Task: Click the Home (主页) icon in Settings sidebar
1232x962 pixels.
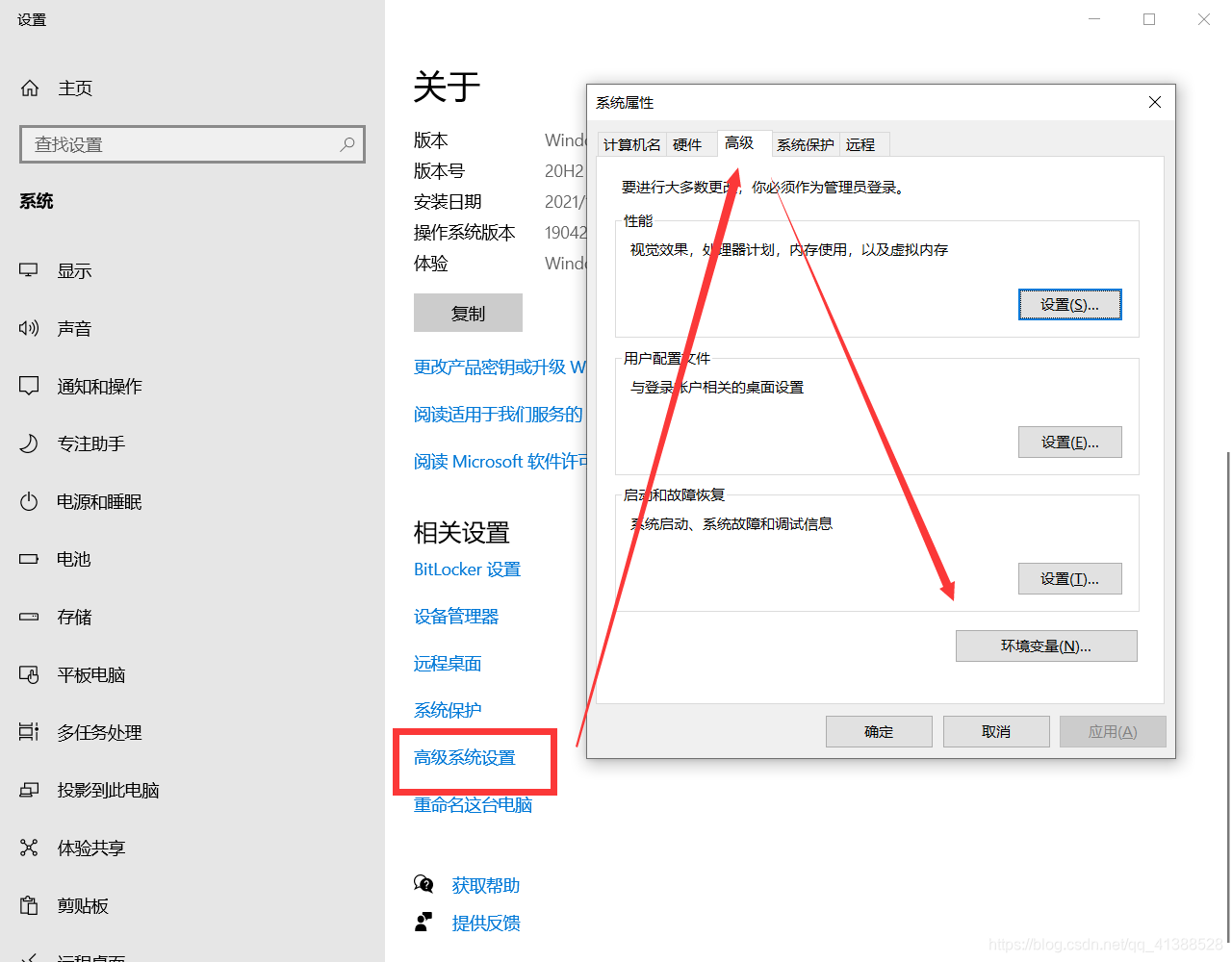Action: [x=30, y=89]
